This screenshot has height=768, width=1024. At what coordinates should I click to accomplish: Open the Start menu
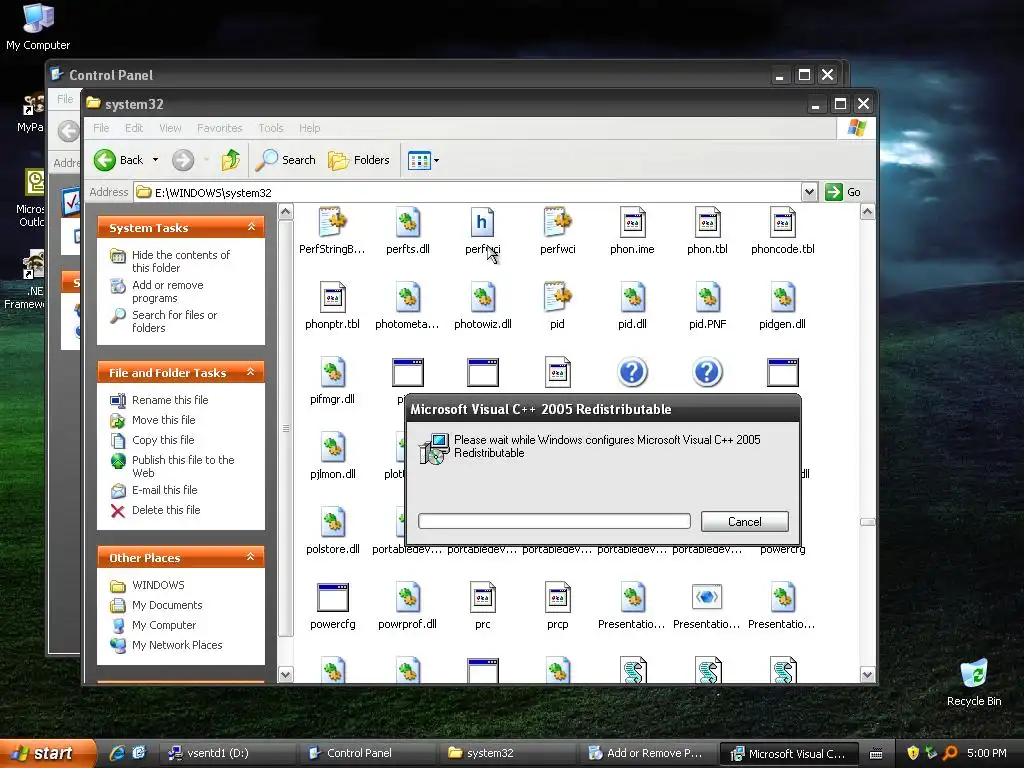point(46,753)
